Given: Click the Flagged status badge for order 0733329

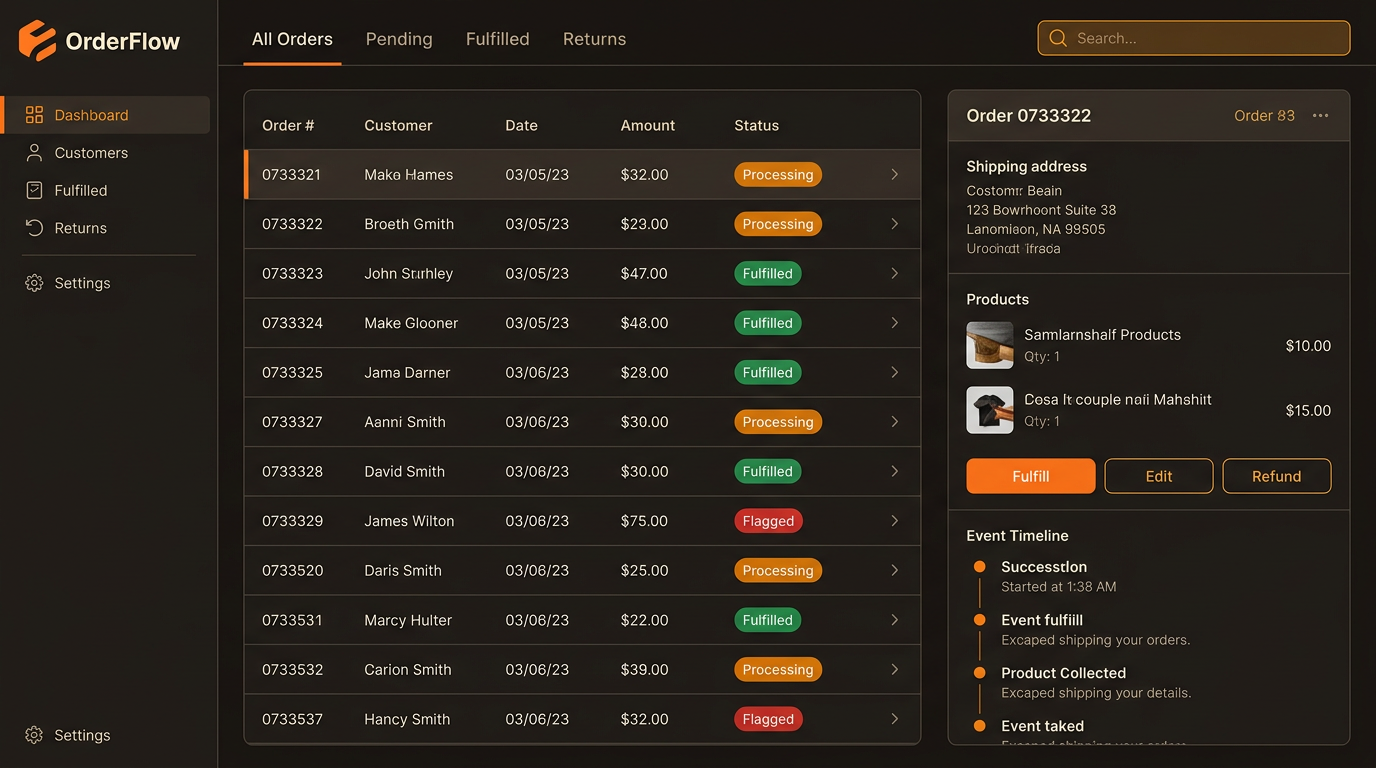Looking at the screenshot, I should 768,520.
